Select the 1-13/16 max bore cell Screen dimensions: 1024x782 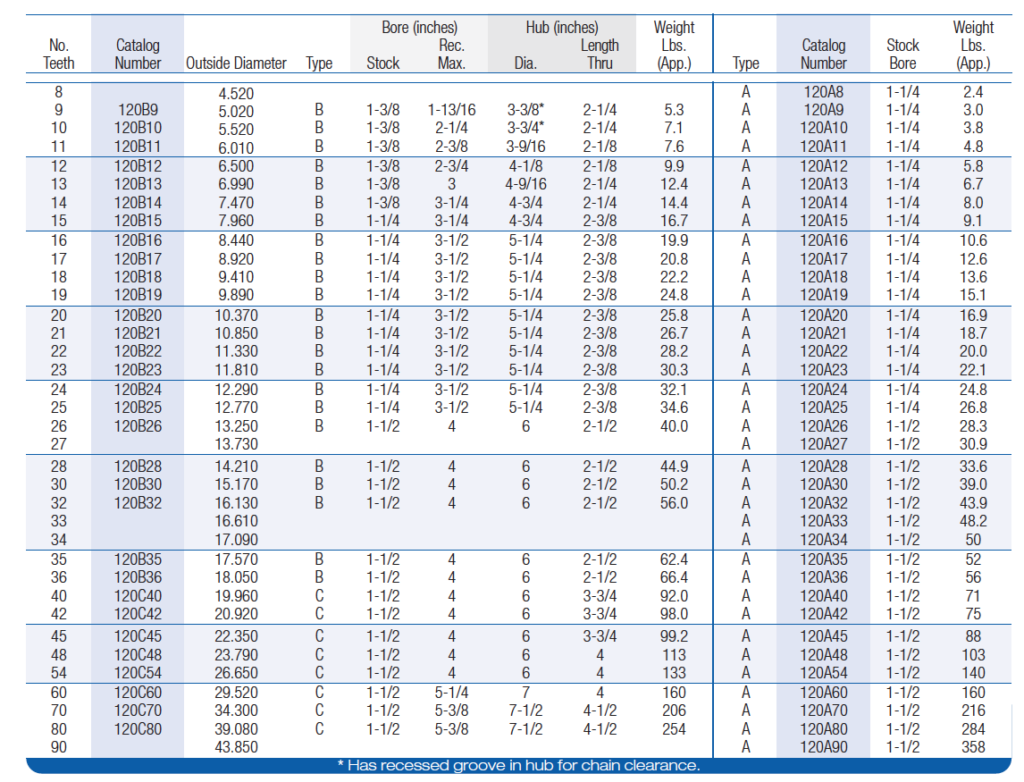coord(451,111)
